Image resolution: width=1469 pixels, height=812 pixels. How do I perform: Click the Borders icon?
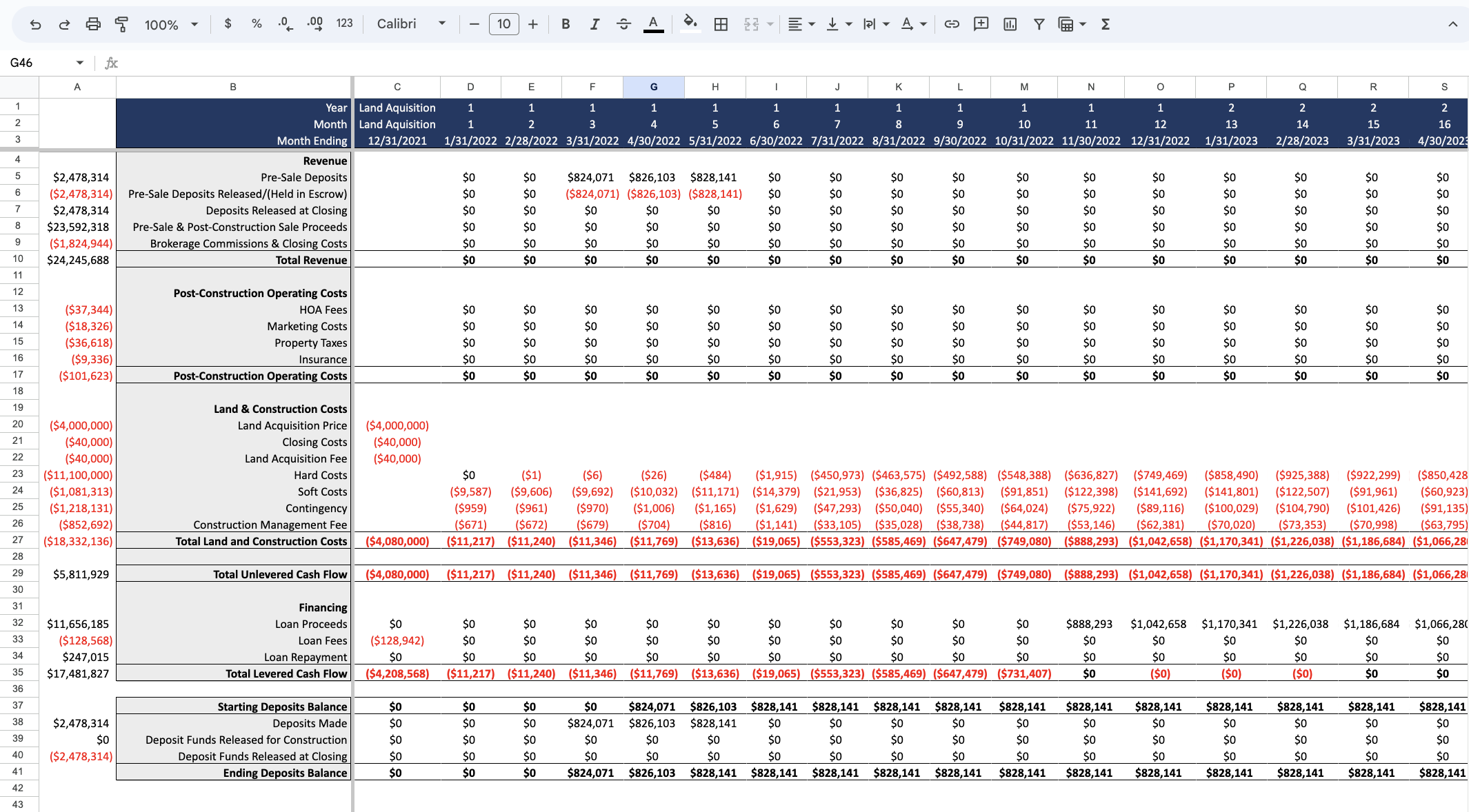(721, 24)
